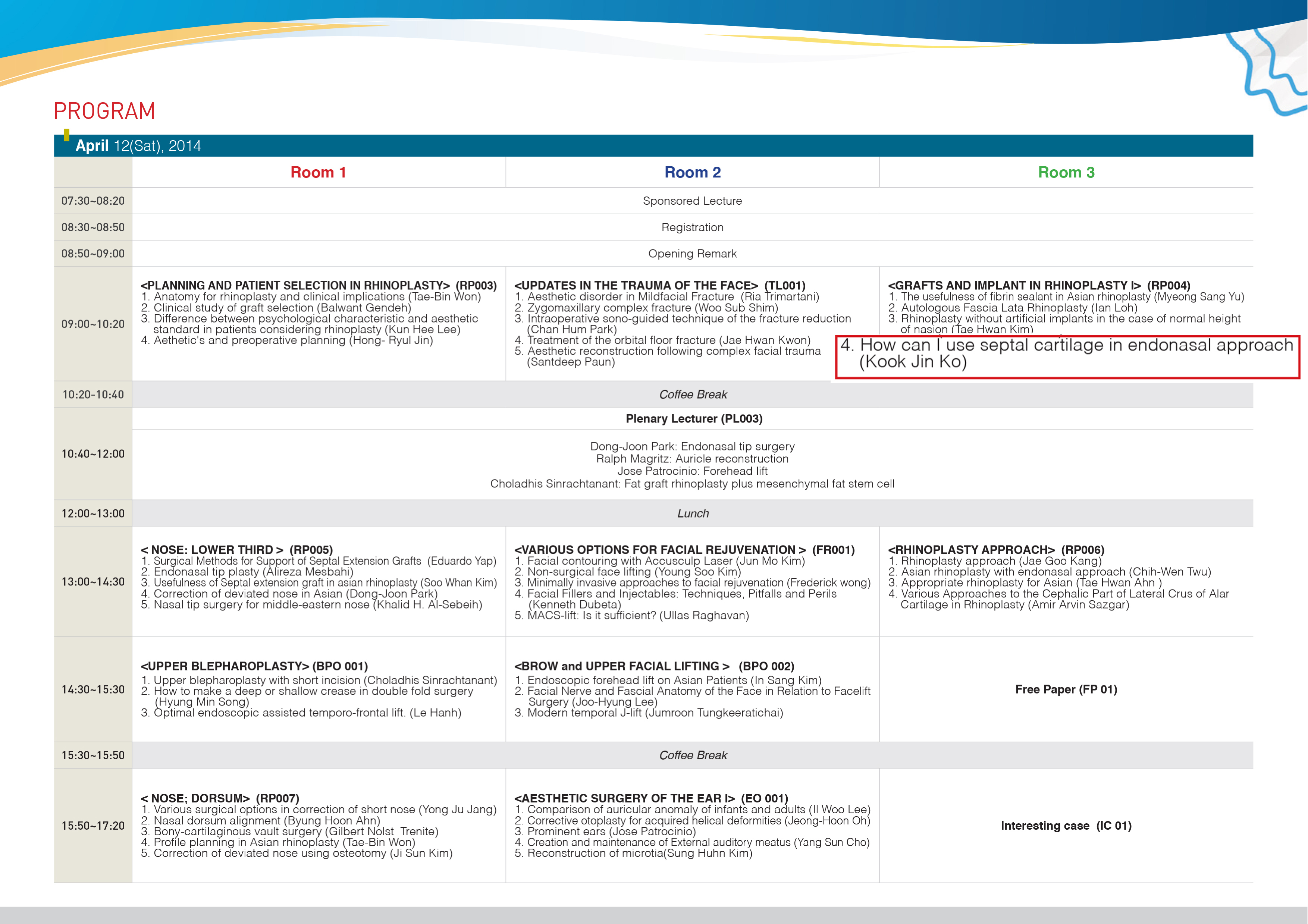Click the Room 3 column header
Screen dimensions: 1308x924
point(1066,172)
